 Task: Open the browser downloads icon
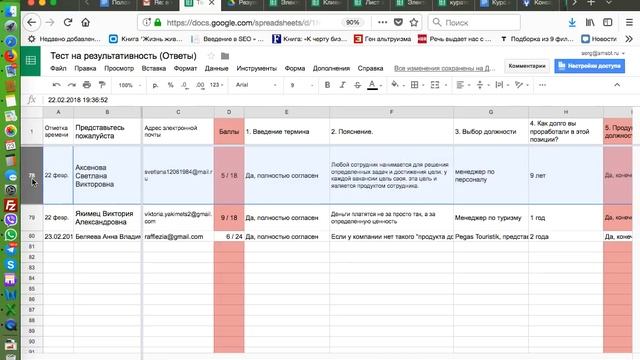tap(572, 22)
